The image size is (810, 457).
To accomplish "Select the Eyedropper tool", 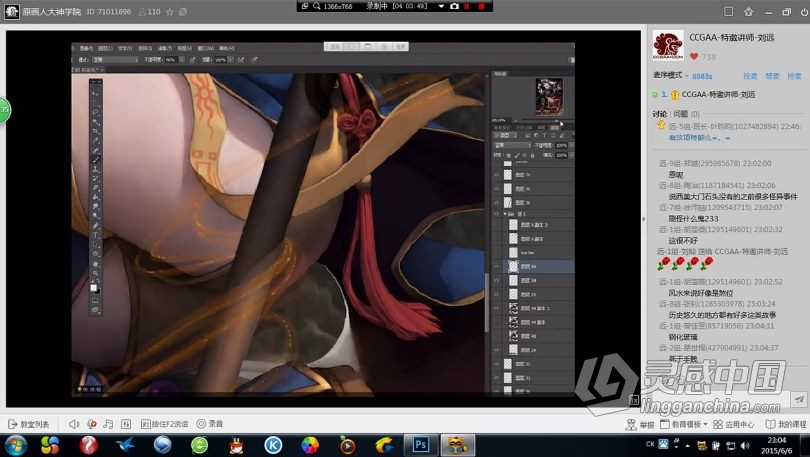I will pos(97,139).
